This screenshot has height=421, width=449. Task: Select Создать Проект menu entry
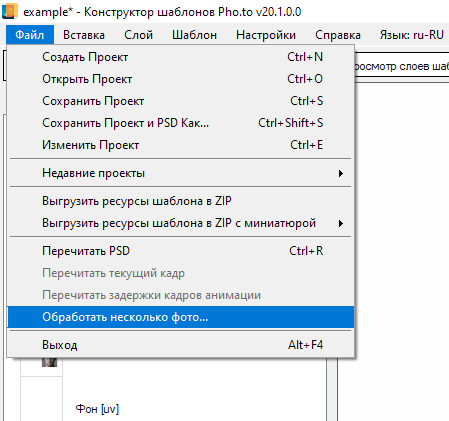pos(180,57)
